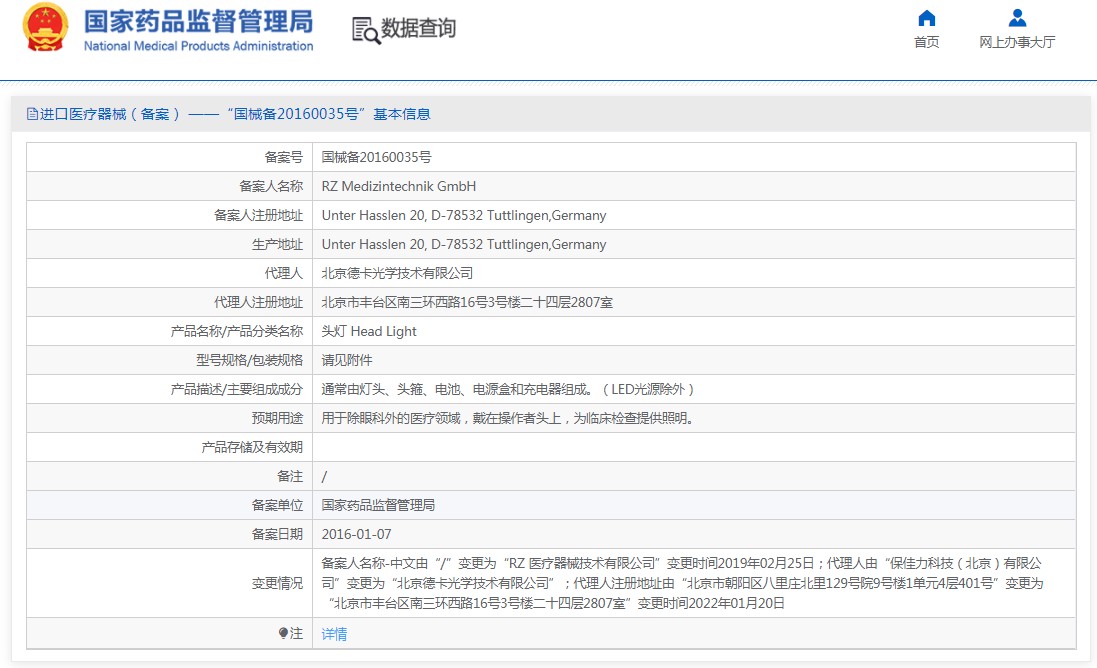The width and height of the screenshot is (1097, 668).
Task: Click the document icon beside 进口医疗器械
Action: tap(32, 114)
